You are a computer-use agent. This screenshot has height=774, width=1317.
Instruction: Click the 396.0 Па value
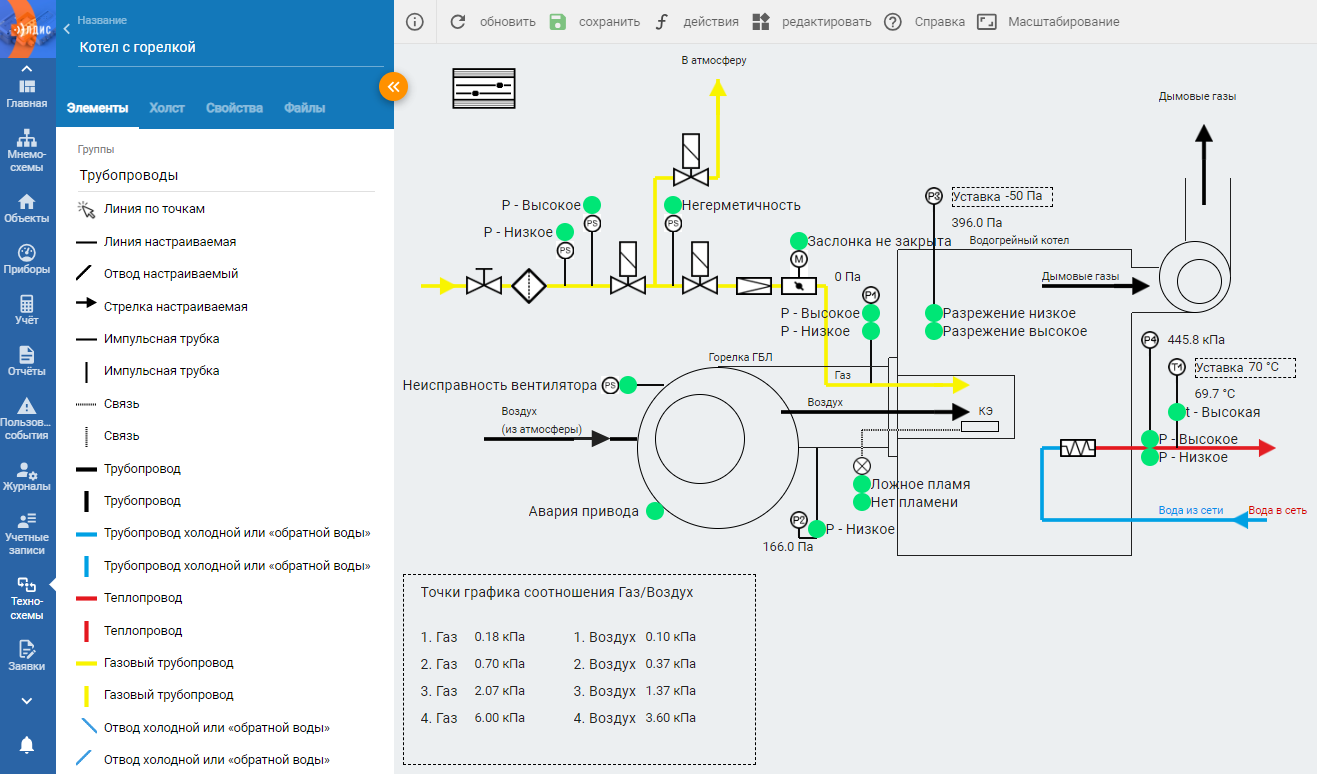tap(977, 223)
